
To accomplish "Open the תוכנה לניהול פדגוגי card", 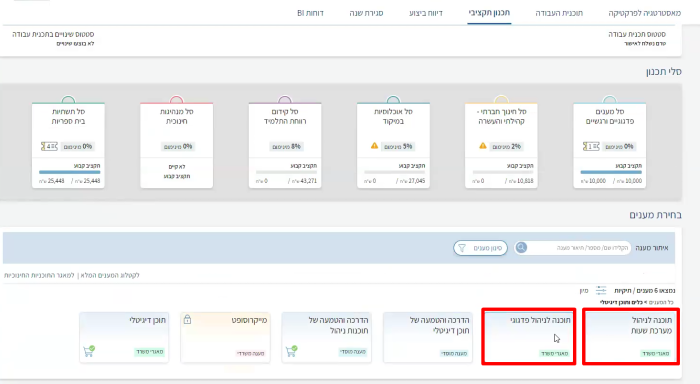I will coord(529,336).
